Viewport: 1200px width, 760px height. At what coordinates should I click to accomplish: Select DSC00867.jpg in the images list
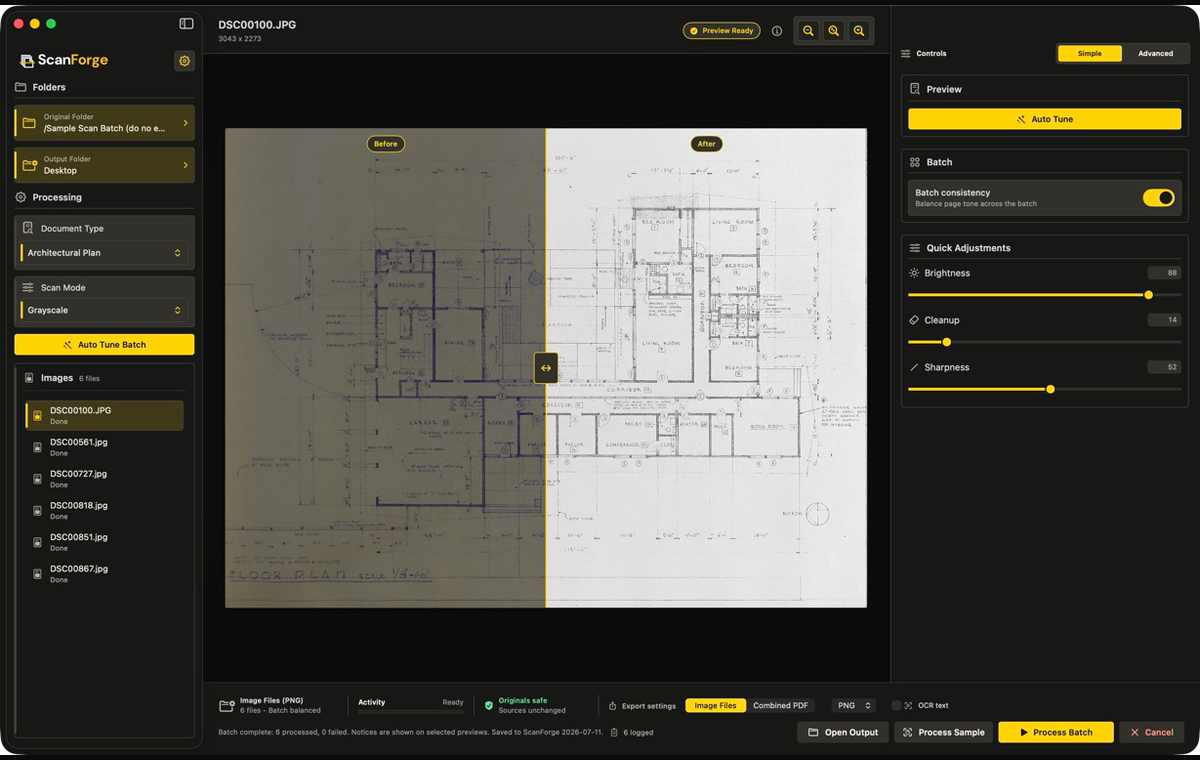(x=104, y=574)
